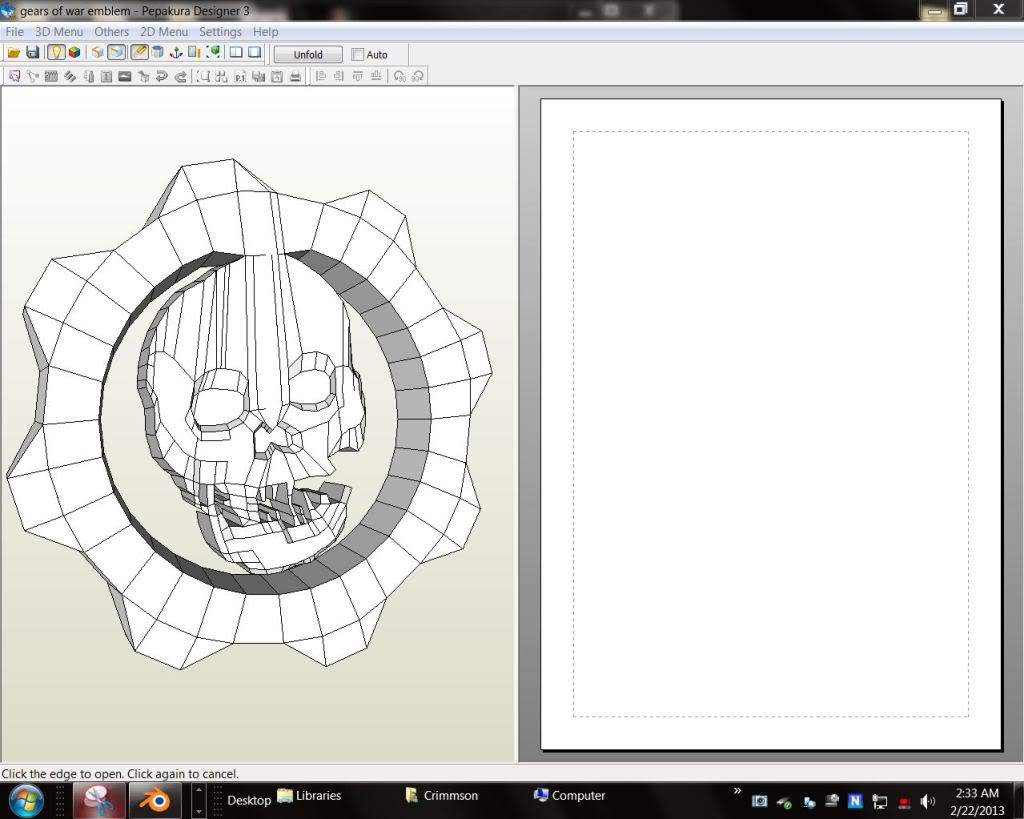
Task: Open the 3D Menu
Action: click(x=59, y=32)
